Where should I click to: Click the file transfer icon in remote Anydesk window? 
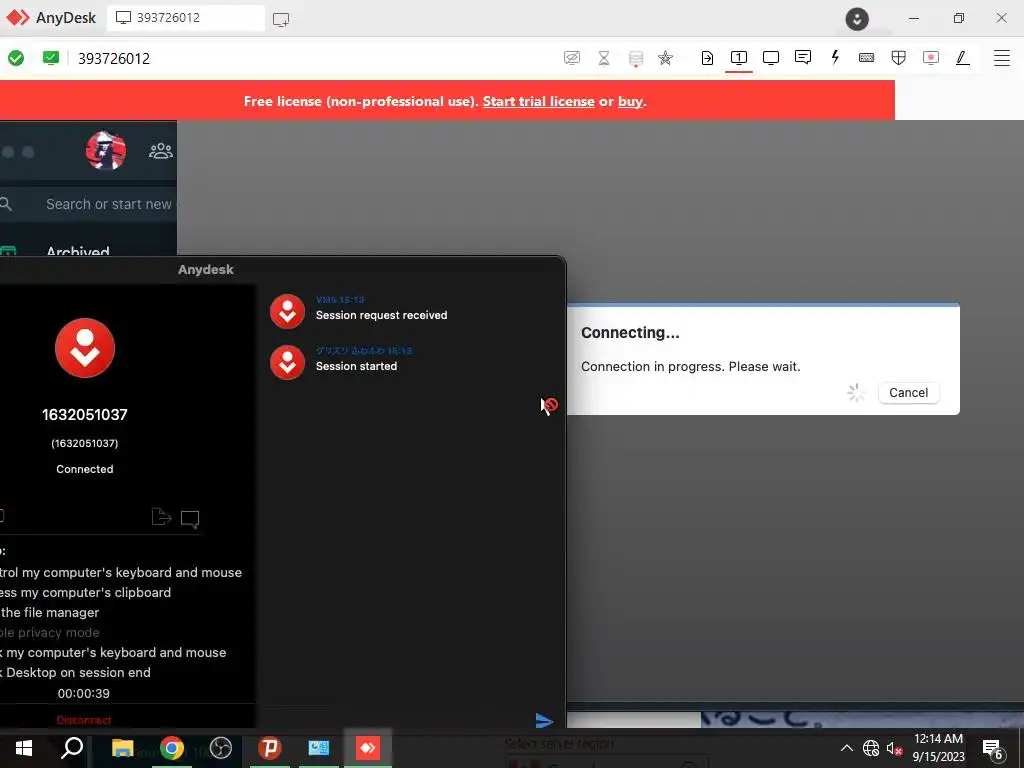[161, 517]
